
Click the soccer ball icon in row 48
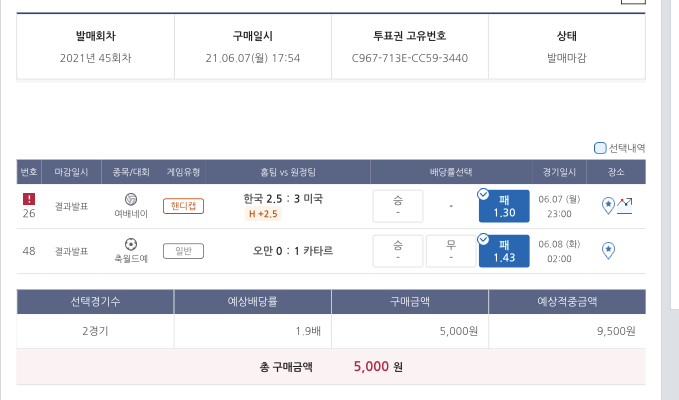pyautogui.click(x=130, y=243)
